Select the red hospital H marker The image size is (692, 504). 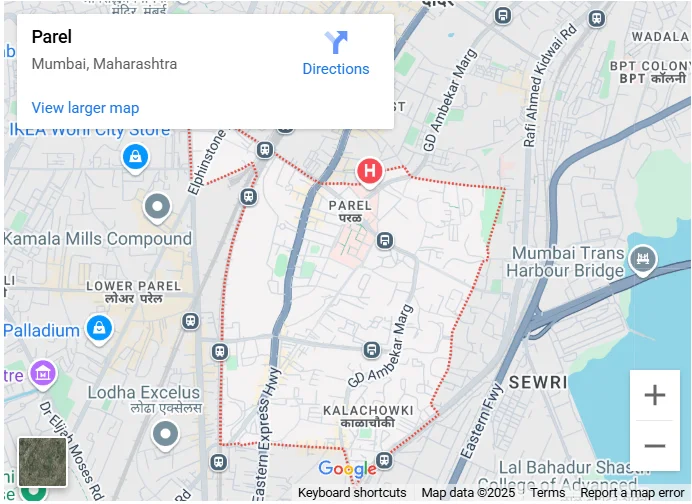370,172
